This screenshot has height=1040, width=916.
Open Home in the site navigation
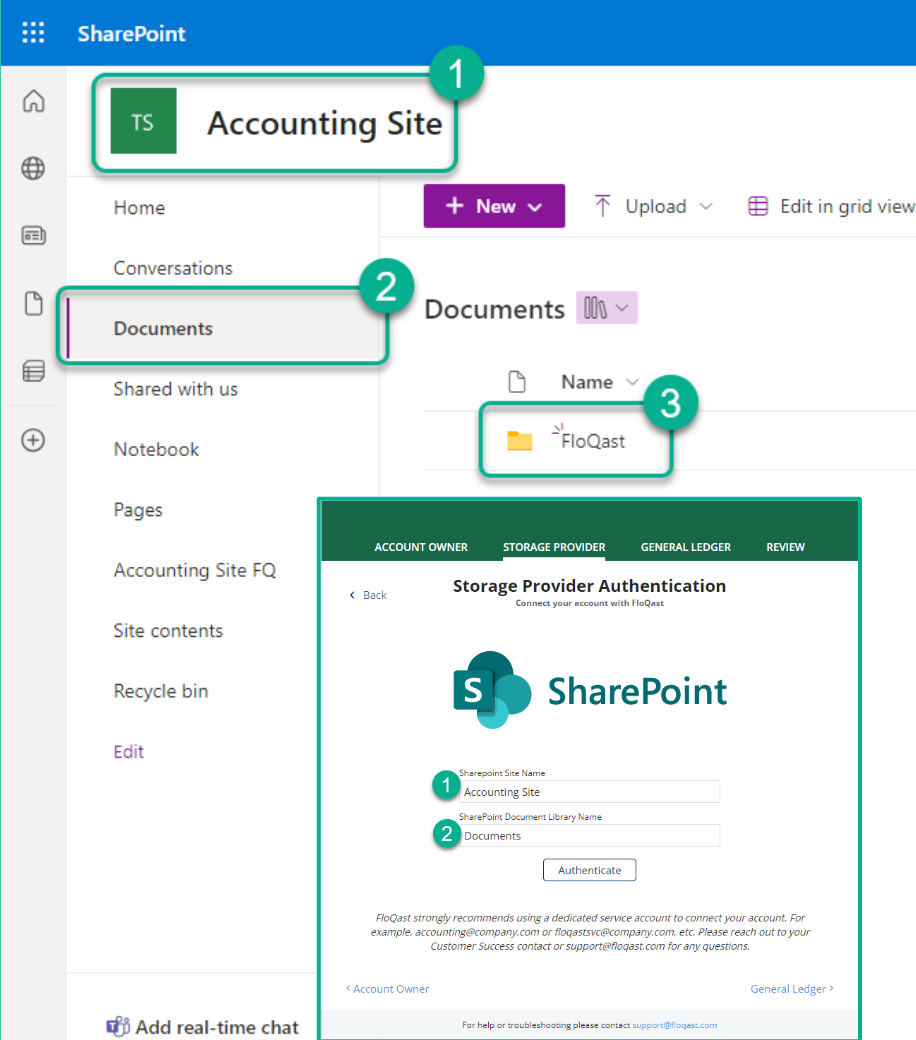(x=139, y=208)
